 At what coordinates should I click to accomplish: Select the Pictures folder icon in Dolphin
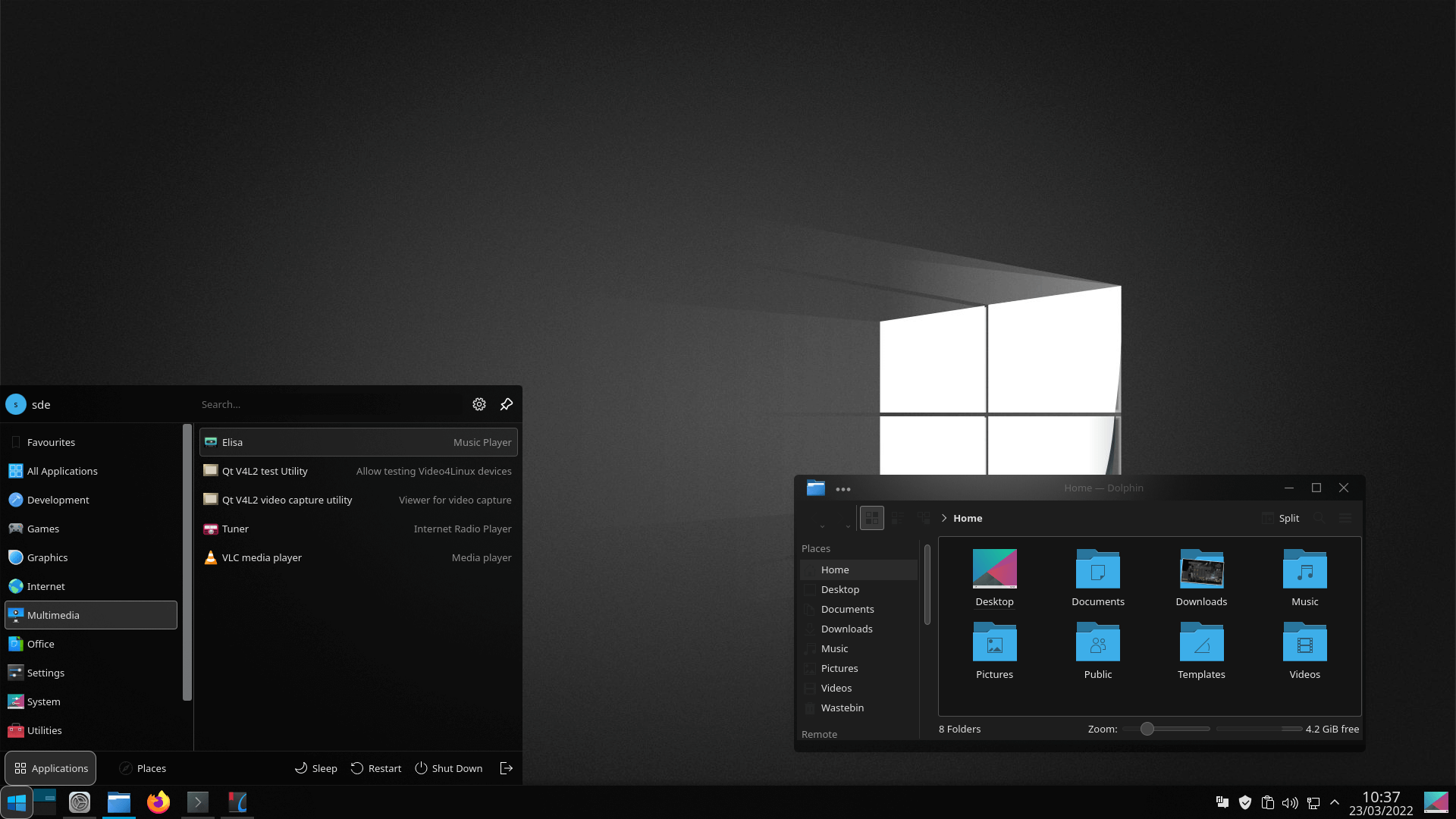pyautogui.click(x=994, y=642)
